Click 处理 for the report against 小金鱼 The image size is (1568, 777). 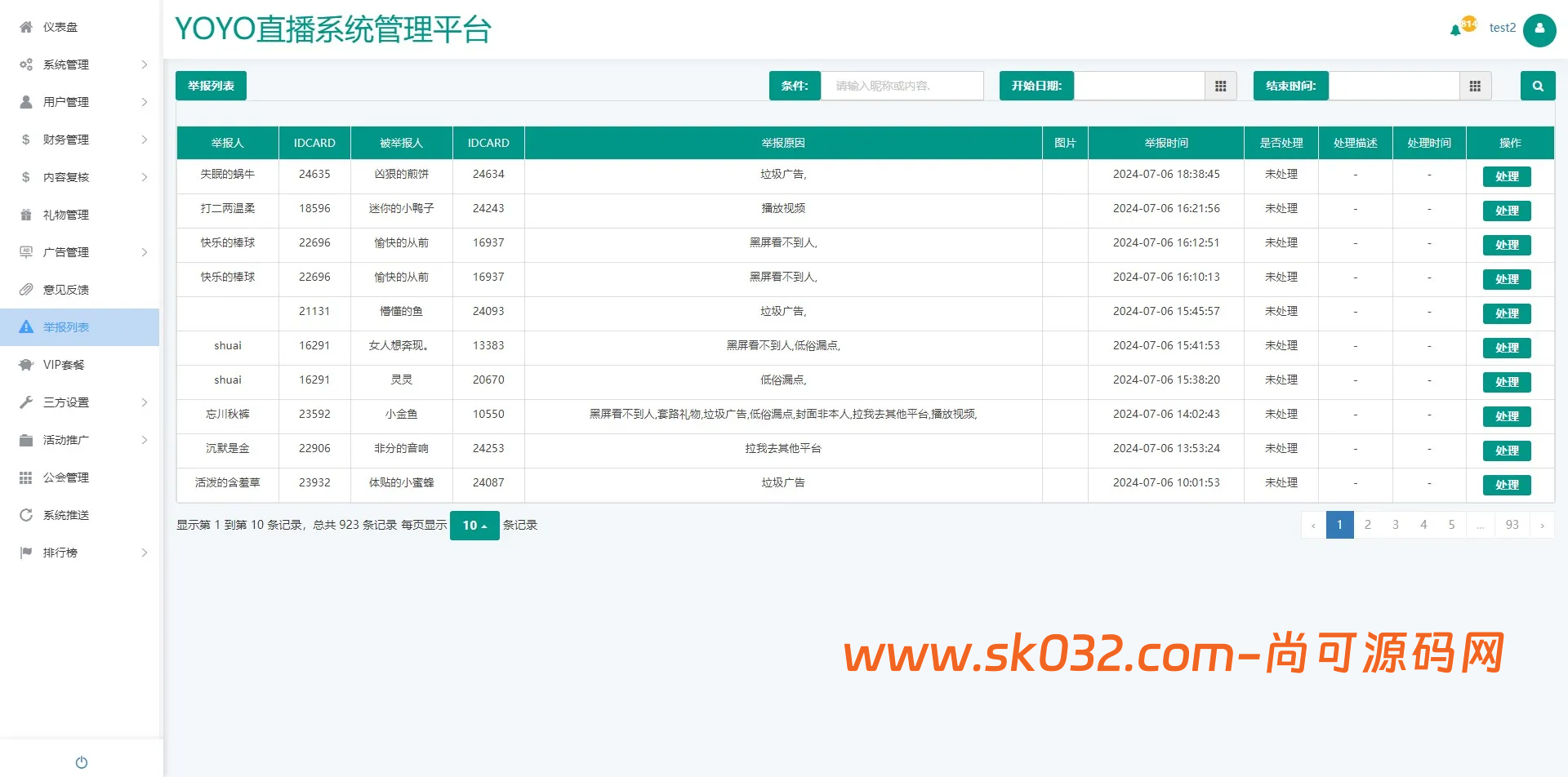(x=1506, y=416)
